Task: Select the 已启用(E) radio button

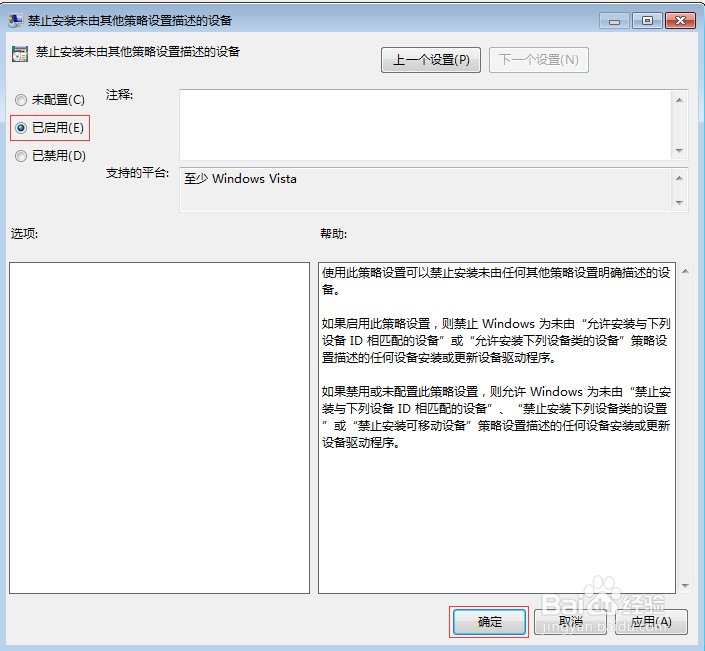Action: pos(21,128)
